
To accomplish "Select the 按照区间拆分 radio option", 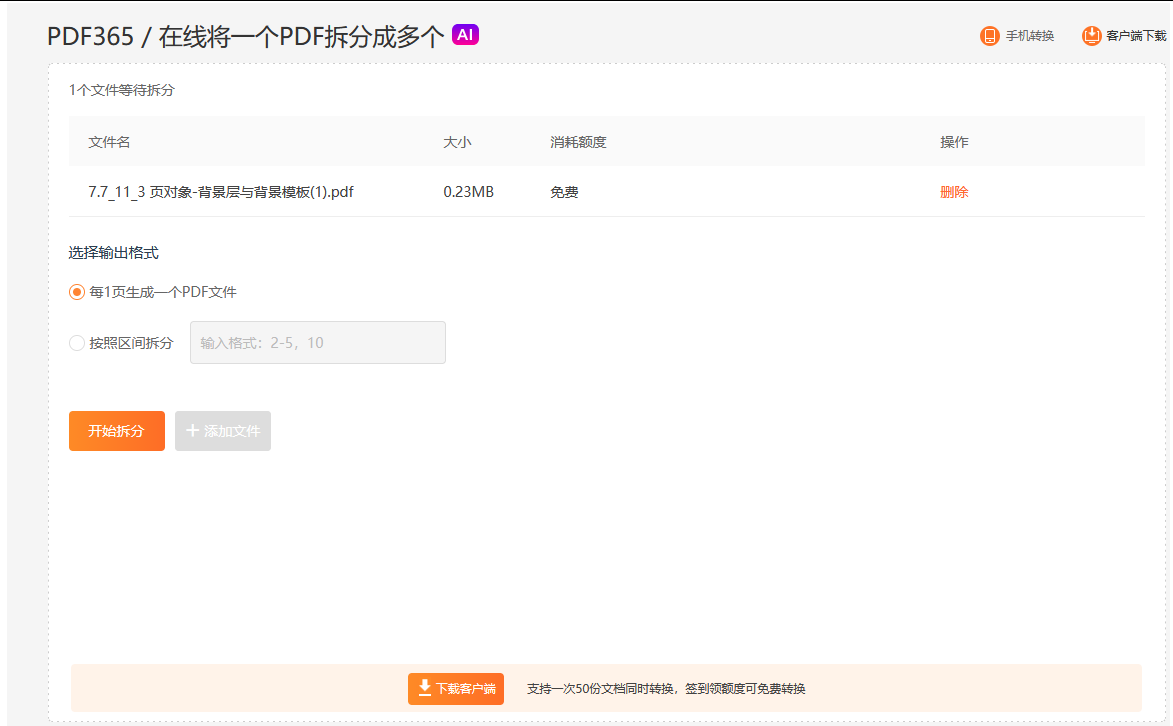I will [76, 343].
